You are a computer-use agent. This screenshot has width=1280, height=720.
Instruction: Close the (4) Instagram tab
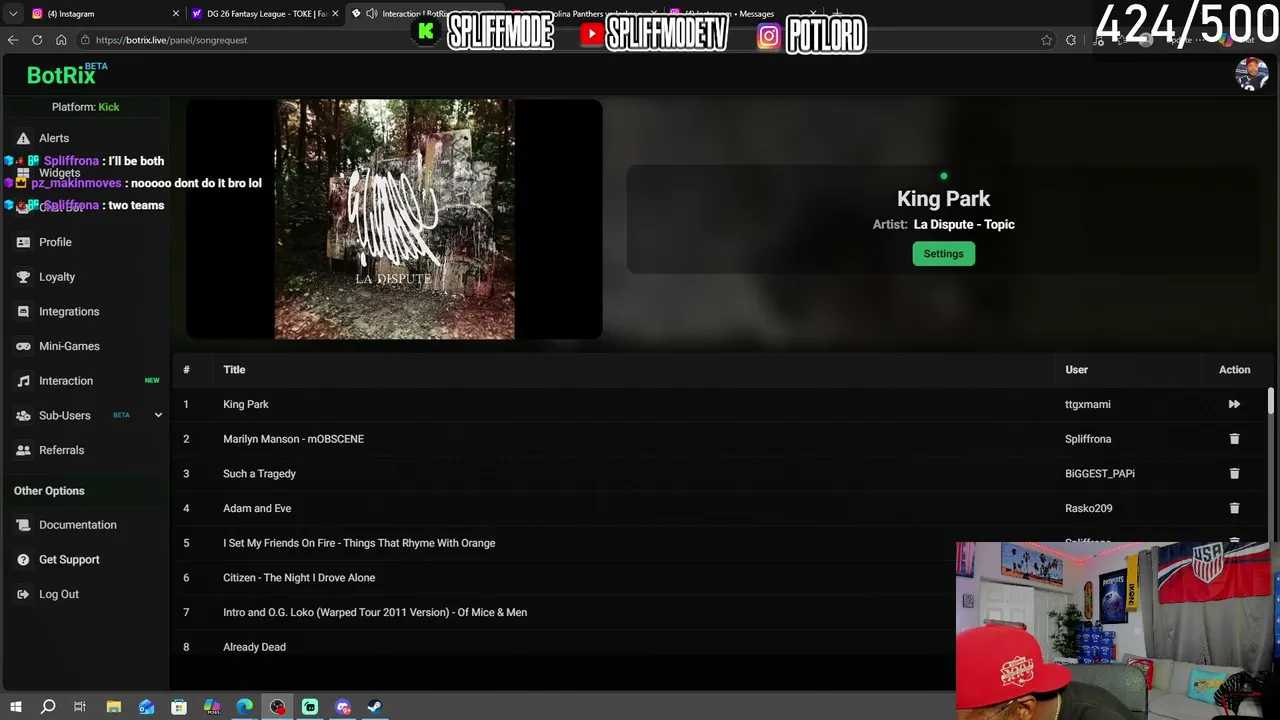176,14
